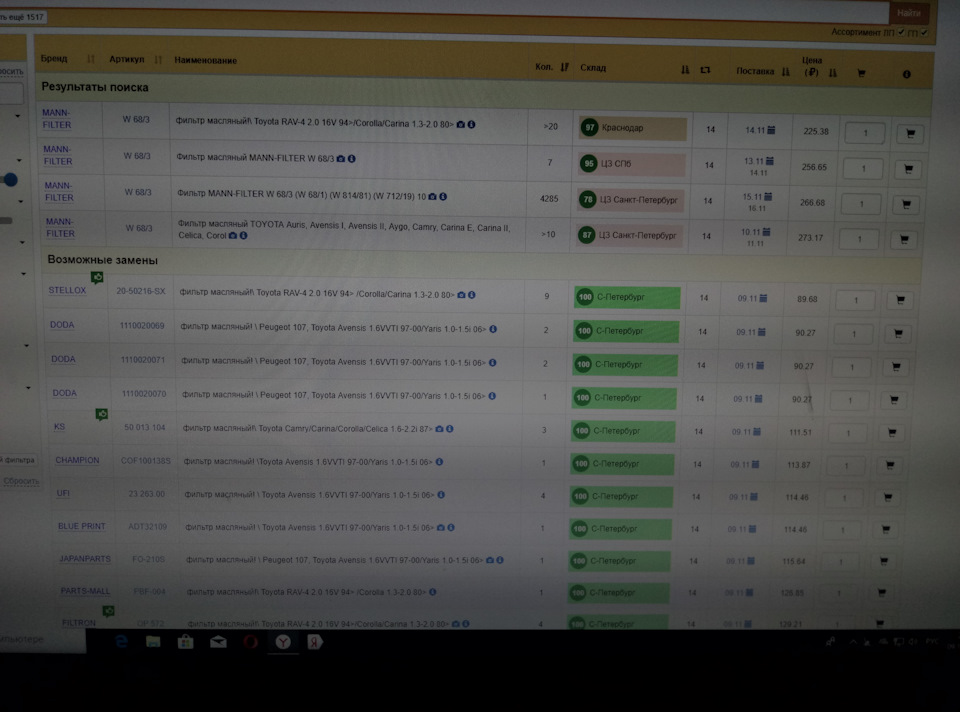Sort table by Артикул header
This screenshot has height=712, width=960.
127,59
